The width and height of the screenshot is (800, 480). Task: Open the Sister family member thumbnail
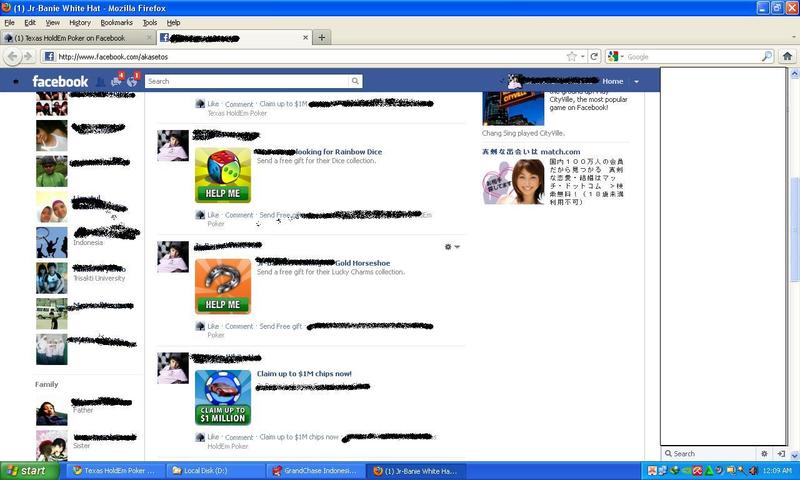[x=52, y=445]
